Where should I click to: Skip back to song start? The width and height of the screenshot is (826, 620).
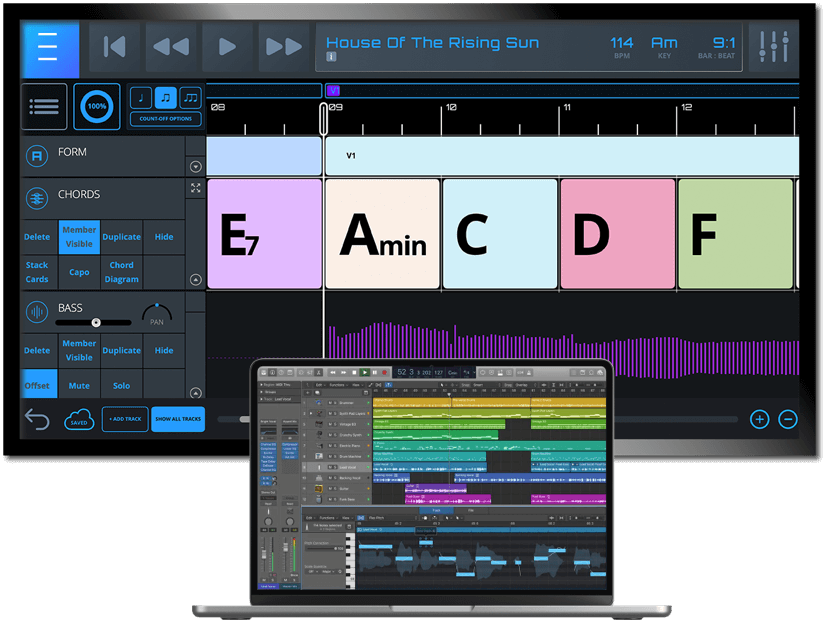tap(115, 47)
